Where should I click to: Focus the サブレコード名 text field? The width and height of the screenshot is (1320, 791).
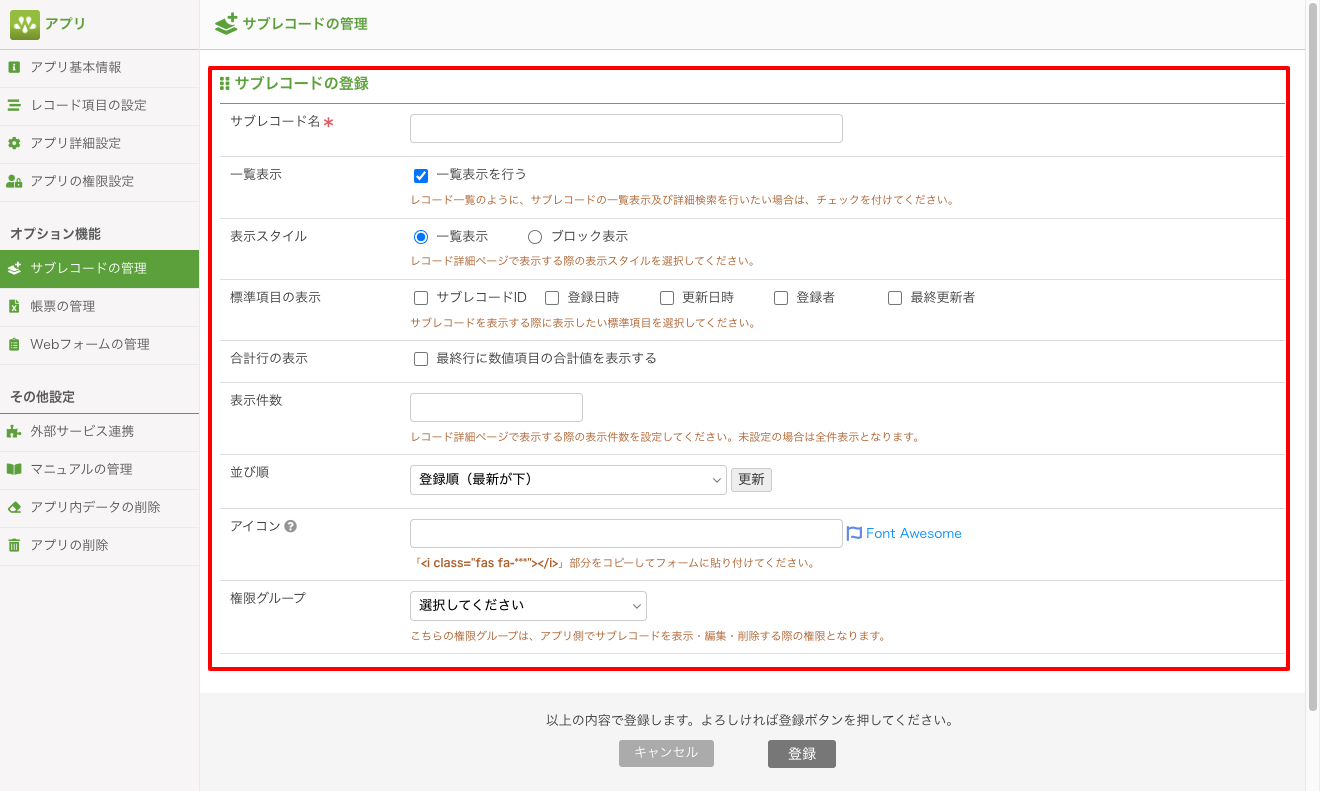point(626,129)
